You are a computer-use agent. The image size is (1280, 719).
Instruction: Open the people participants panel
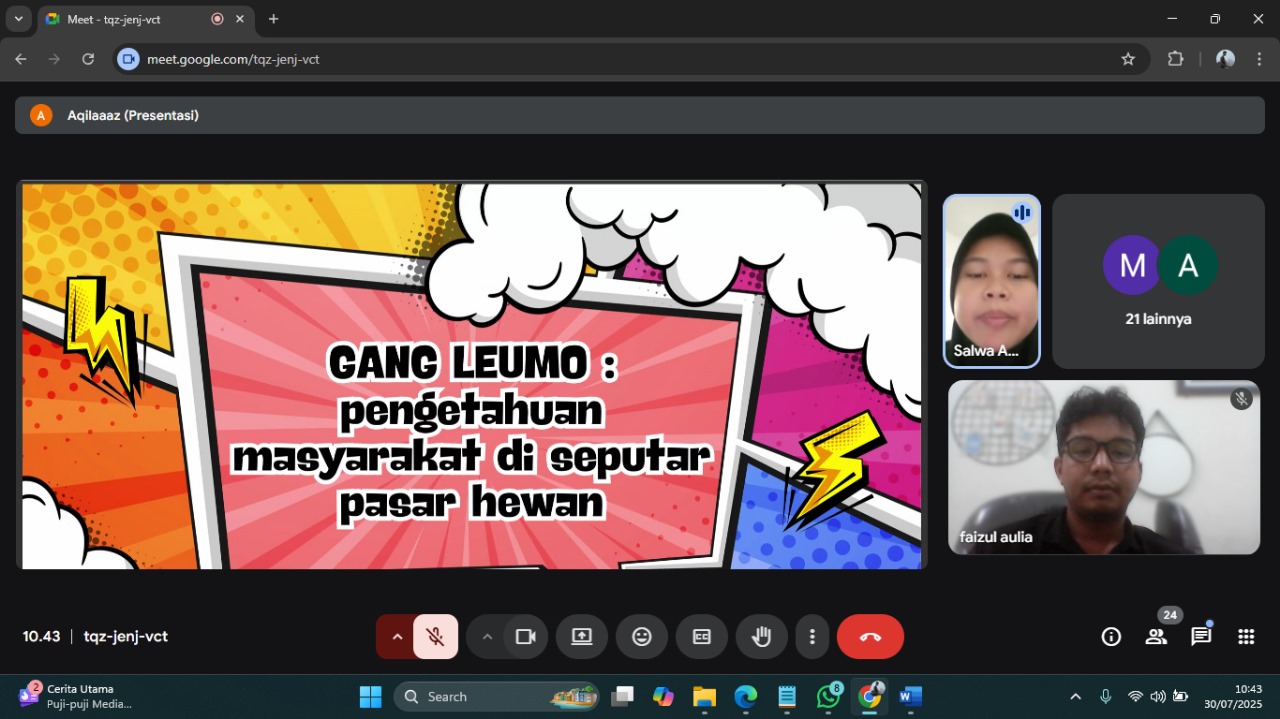(1156, 637)
